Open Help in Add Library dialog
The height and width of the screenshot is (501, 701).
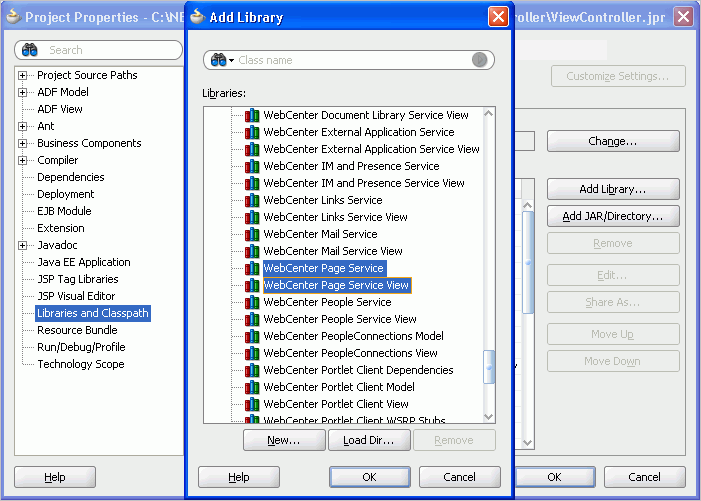[x=239, y=477]
